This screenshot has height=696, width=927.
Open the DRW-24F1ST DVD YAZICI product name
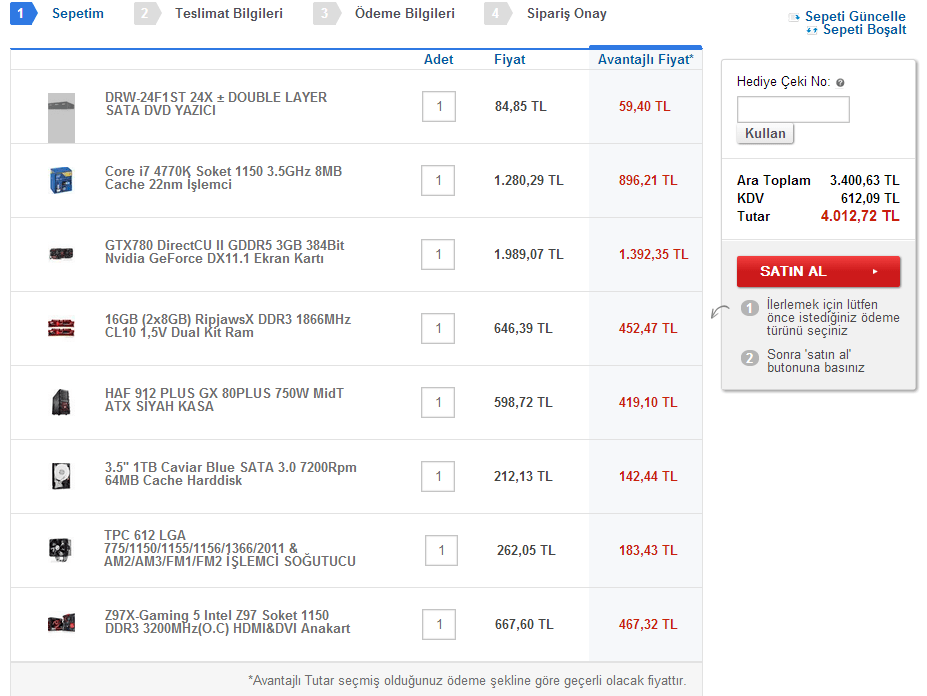coord(216,103)
